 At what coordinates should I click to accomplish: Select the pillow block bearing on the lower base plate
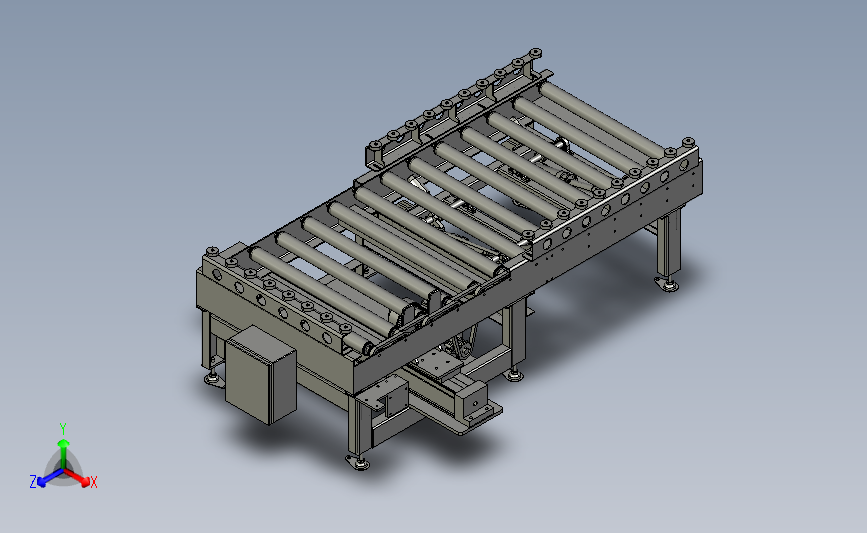pyautogui.click(x=474, y=402)
